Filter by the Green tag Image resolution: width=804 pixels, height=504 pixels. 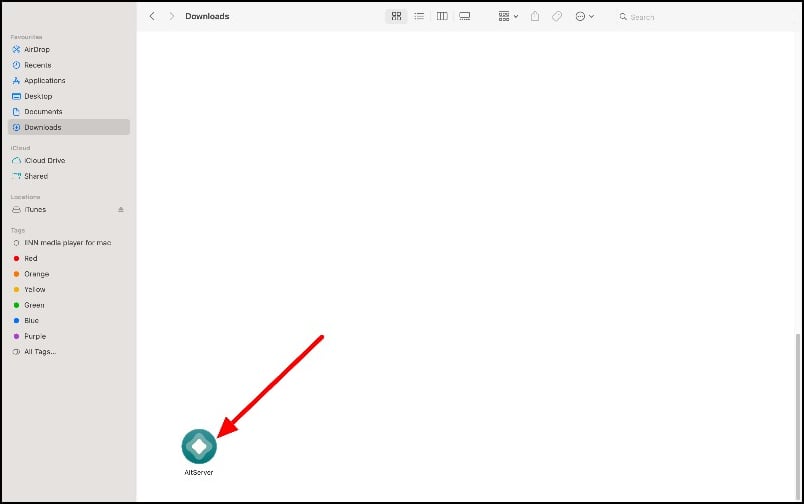click(69, 305)
